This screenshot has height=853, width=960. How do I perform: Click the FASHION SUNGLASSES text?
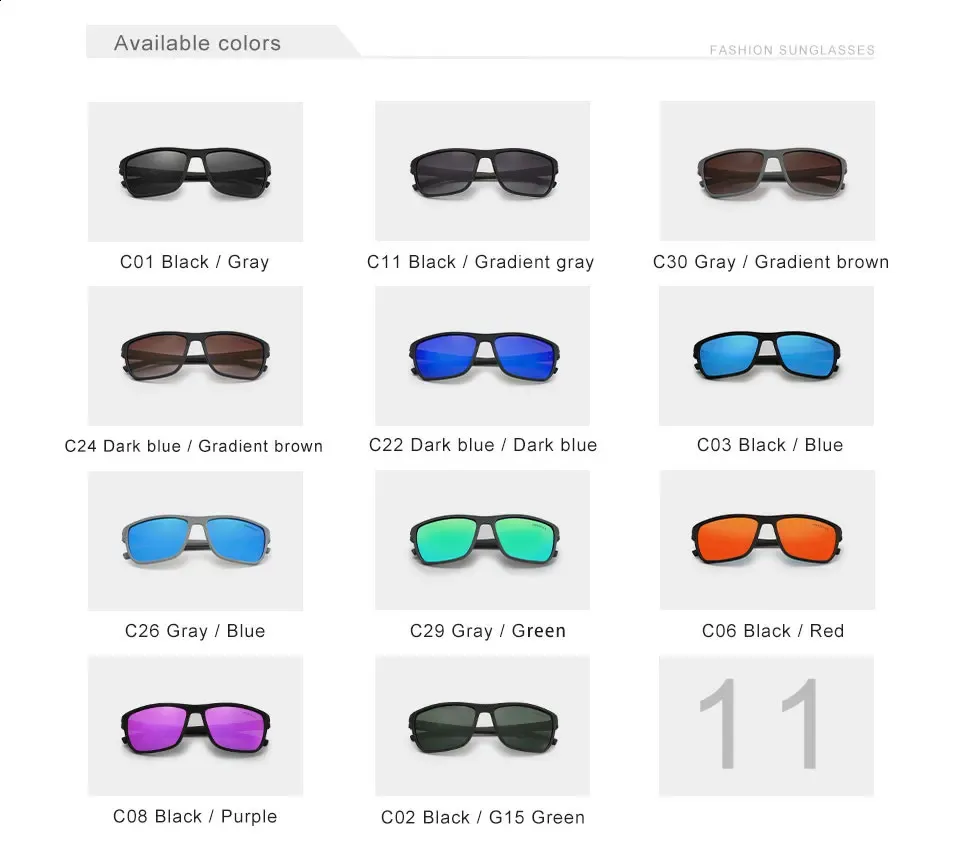(792, 50)
